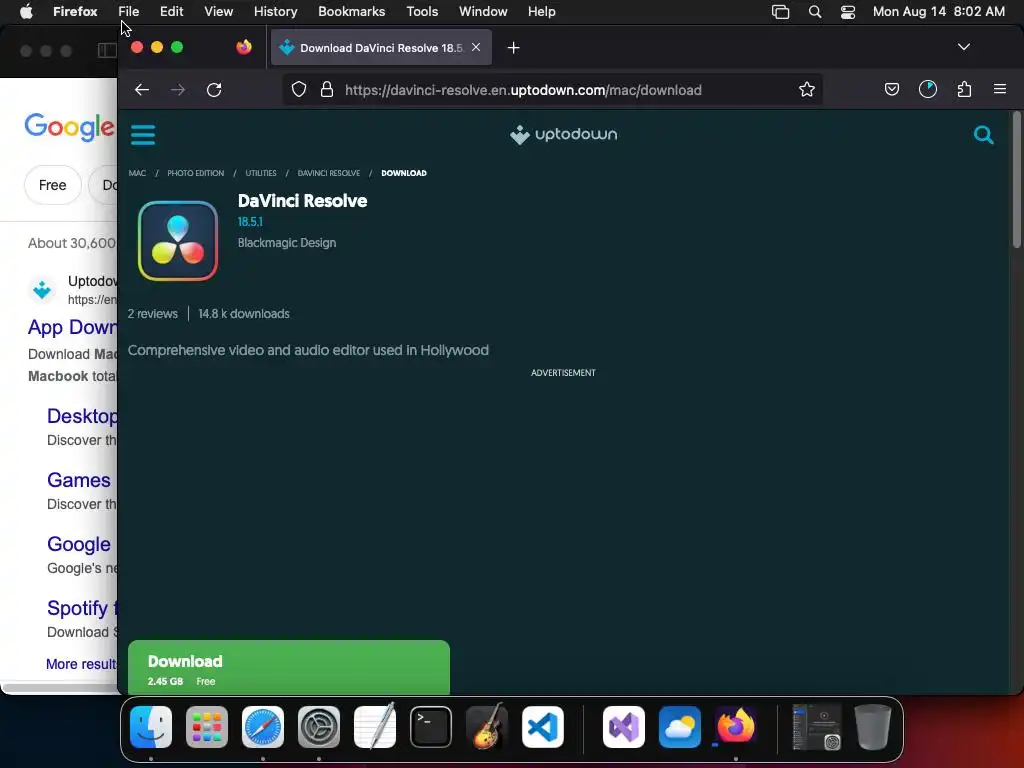Open the Edit menu
Screen dimensions: 1024x768
pos(171,11)
